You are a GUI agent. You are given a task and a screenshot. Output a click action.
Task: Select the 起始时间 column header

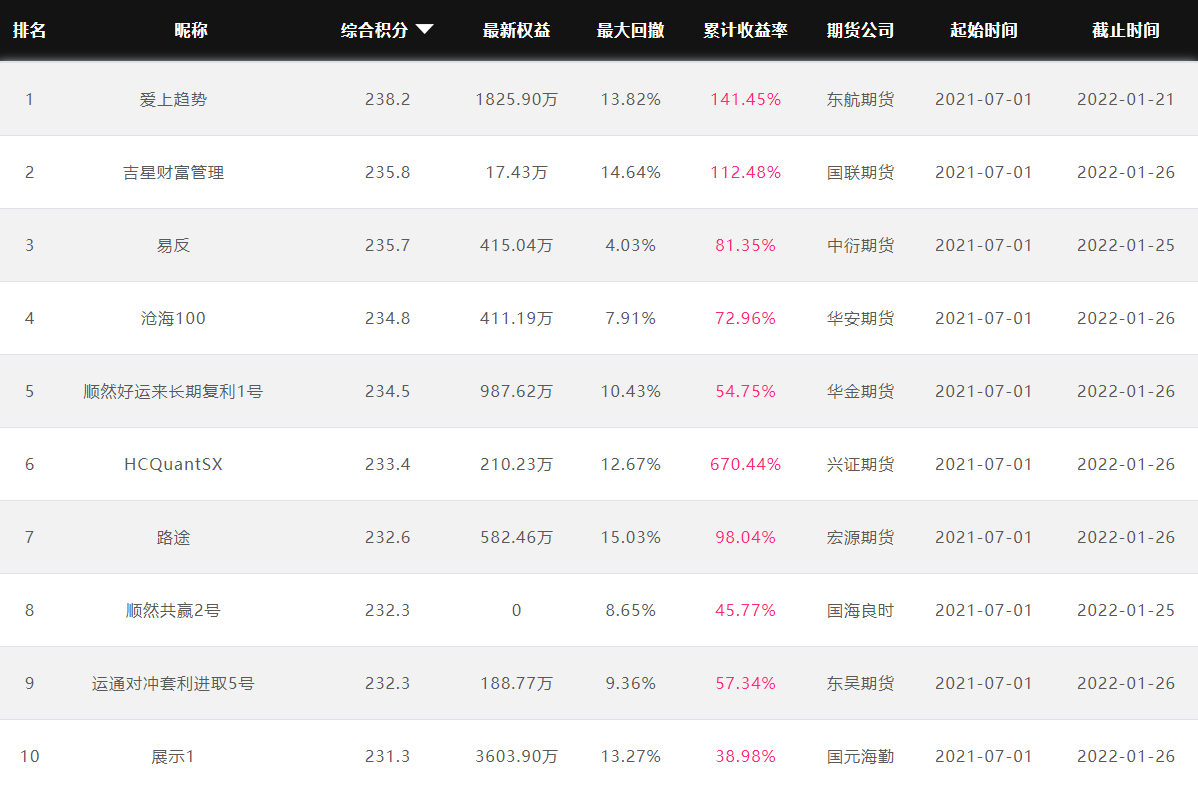coord(984,31)
